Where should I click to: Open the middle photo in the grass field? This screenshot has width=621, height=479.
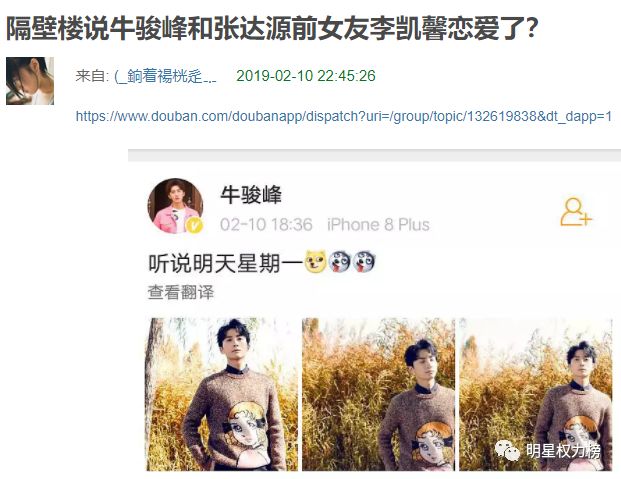pyautogui.click(x=378, y=394)
